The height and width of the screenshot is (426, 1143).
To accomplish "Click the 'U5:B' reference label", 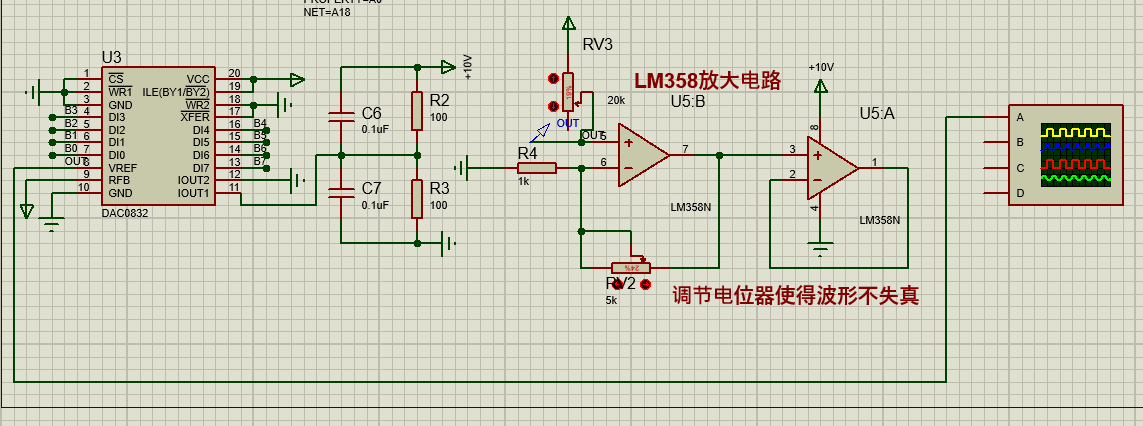I will point(688,101).
